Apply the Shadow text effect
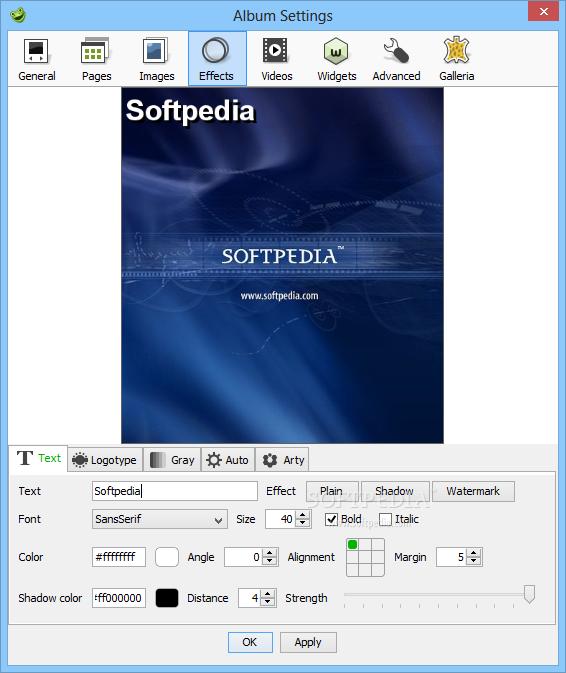Image resolution: width=566 pixels, height=673 pixels. (x=395, y=491)
